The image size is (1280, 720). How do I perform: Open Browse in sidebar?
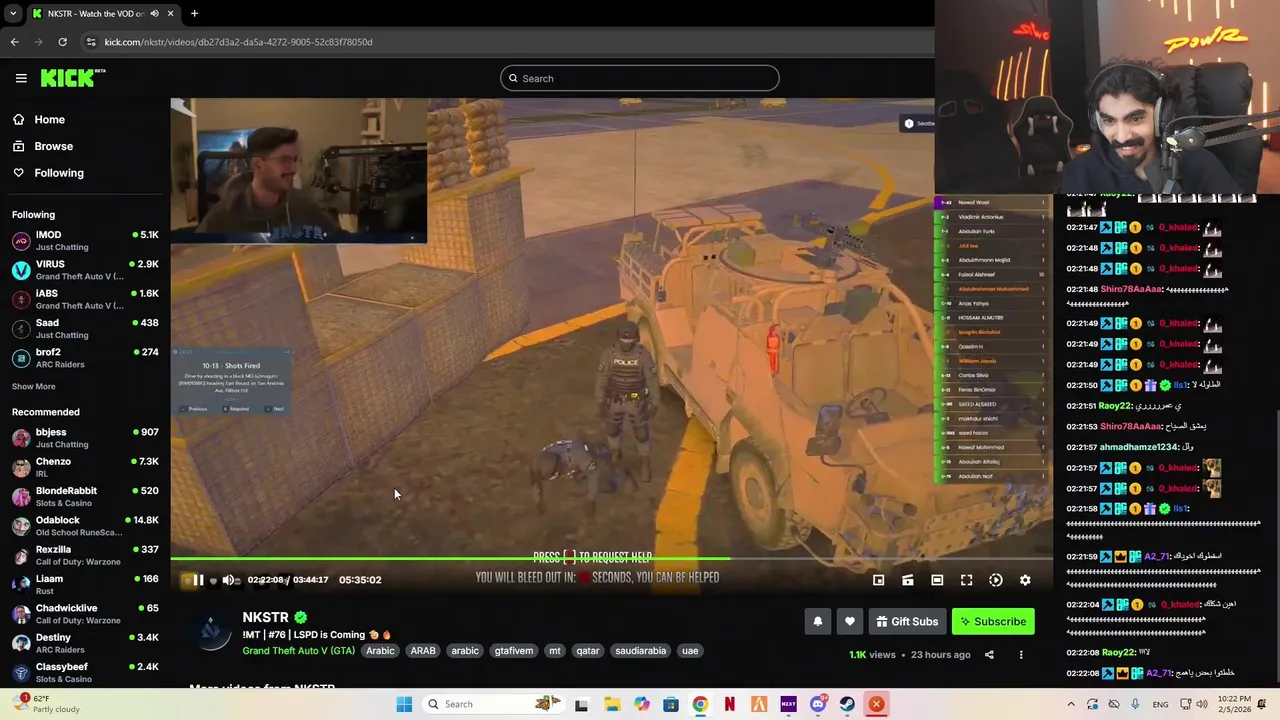85,146
